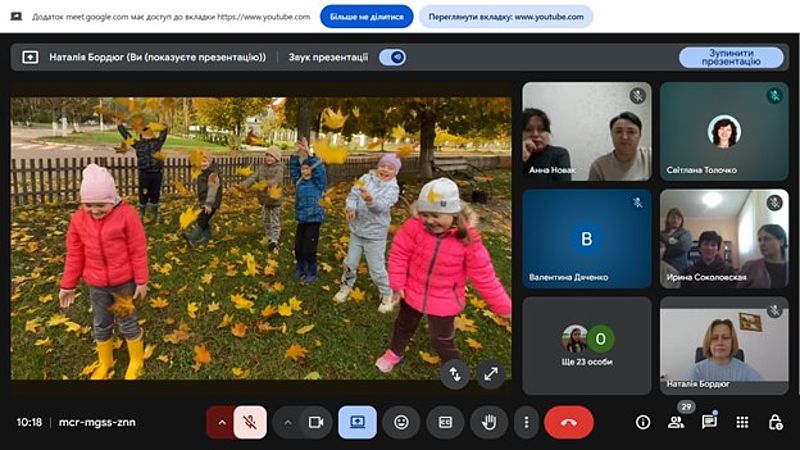800x450 pixels.
Task: Turn on closed captions
Action: 445,422
